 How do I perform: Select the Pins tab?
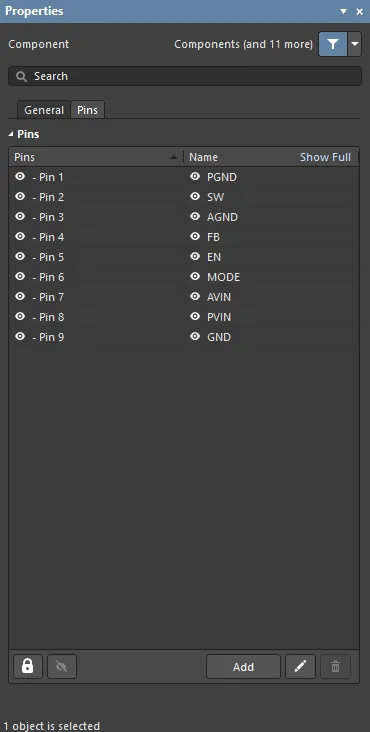click(x=87, y=110)
